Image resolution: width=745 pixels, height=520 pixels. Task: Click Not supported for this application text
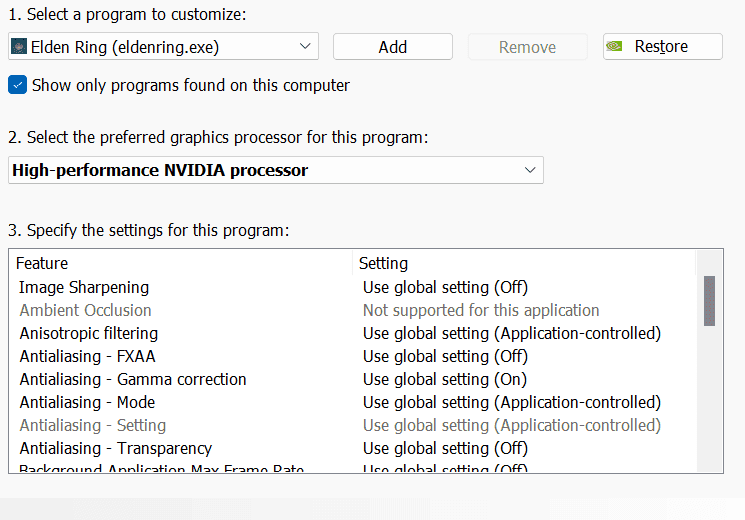point(481,310)
